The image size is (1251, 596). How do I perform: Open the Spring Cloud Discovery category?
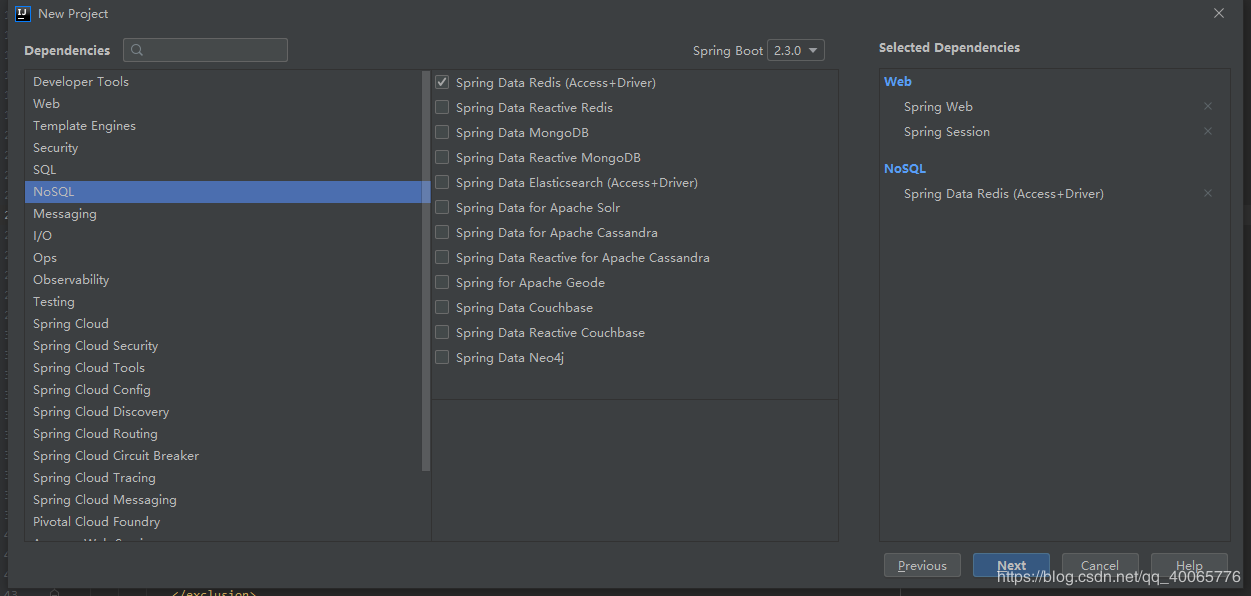(x=101, y=412)
